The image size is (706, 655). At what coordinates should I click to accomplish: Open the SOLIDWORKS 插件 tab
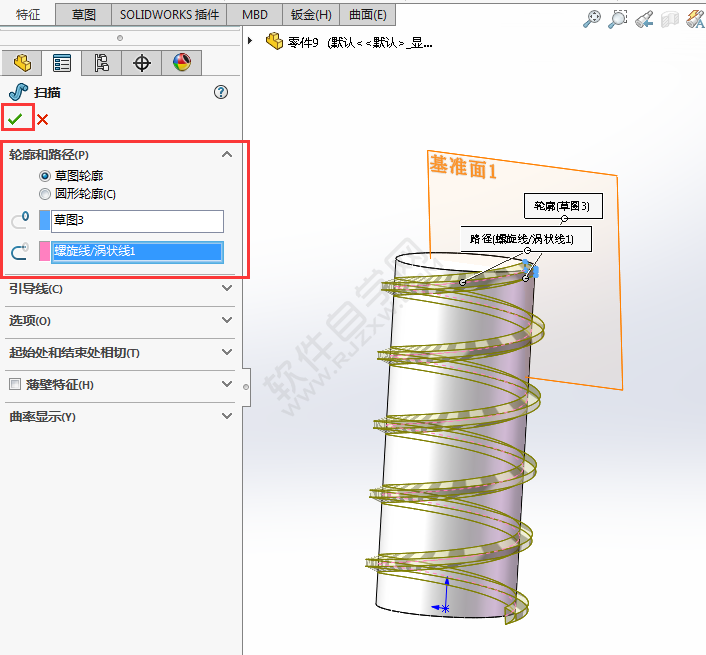pos(169,14)
